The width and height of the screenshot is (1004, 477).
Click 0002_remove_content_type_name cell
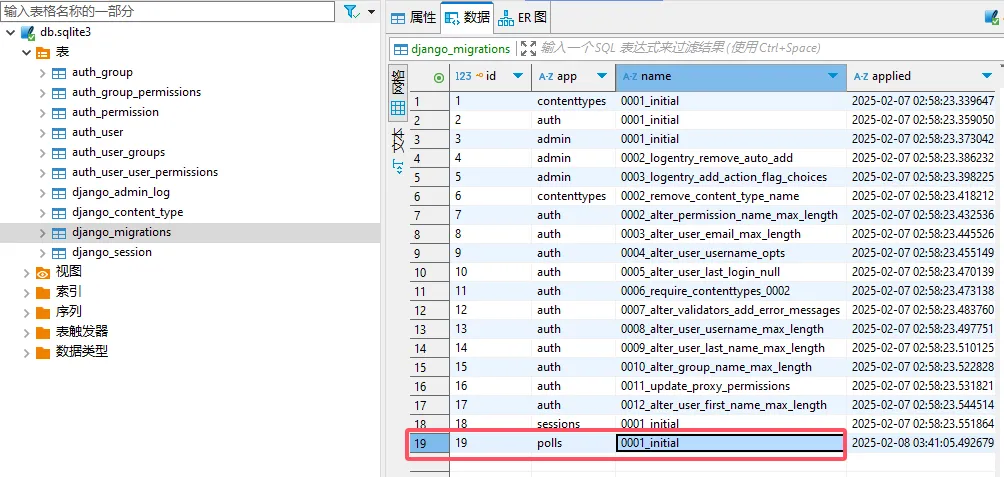point(731,196)
